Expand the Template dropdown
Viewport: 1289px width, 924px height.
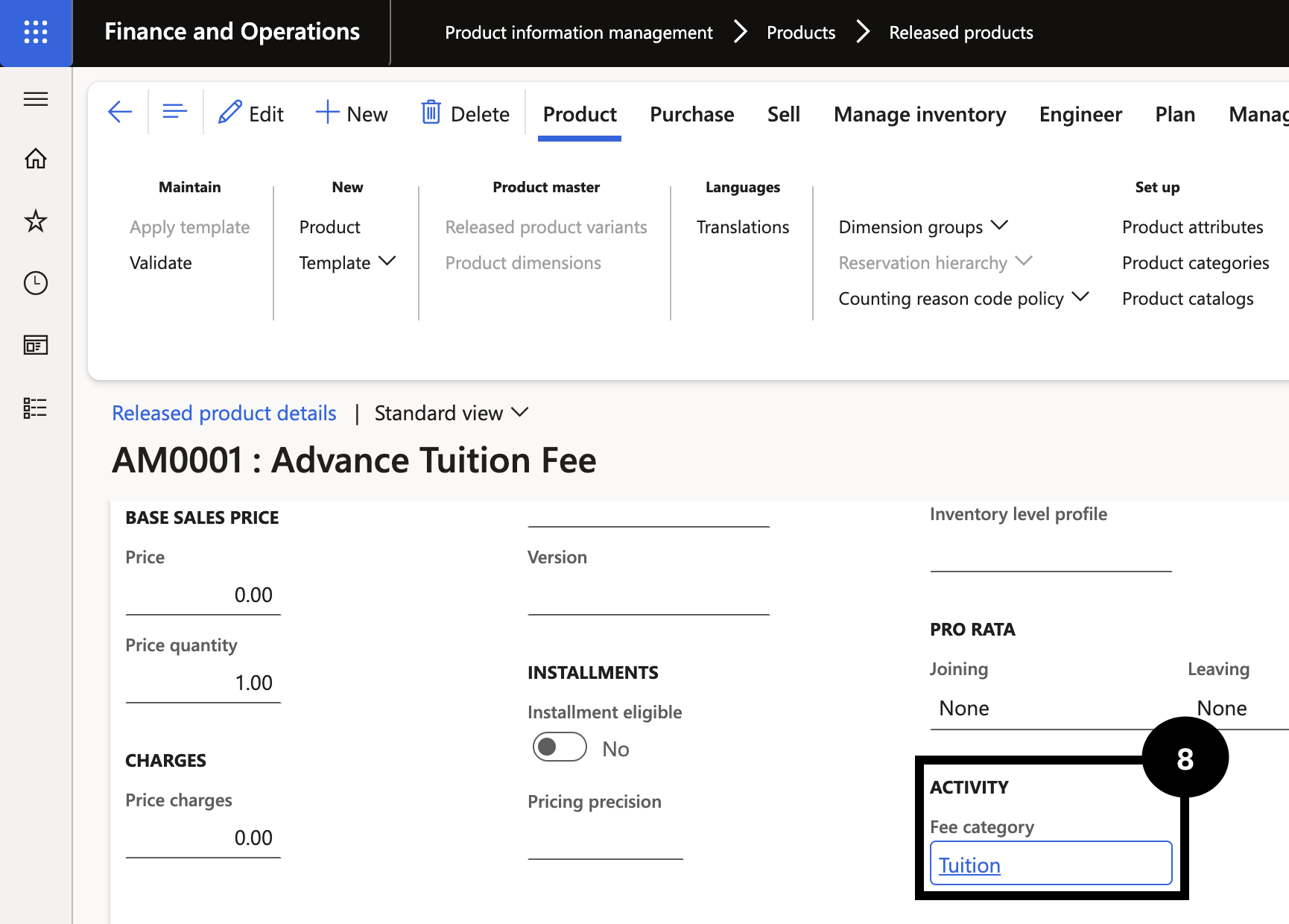click(347, 263)
